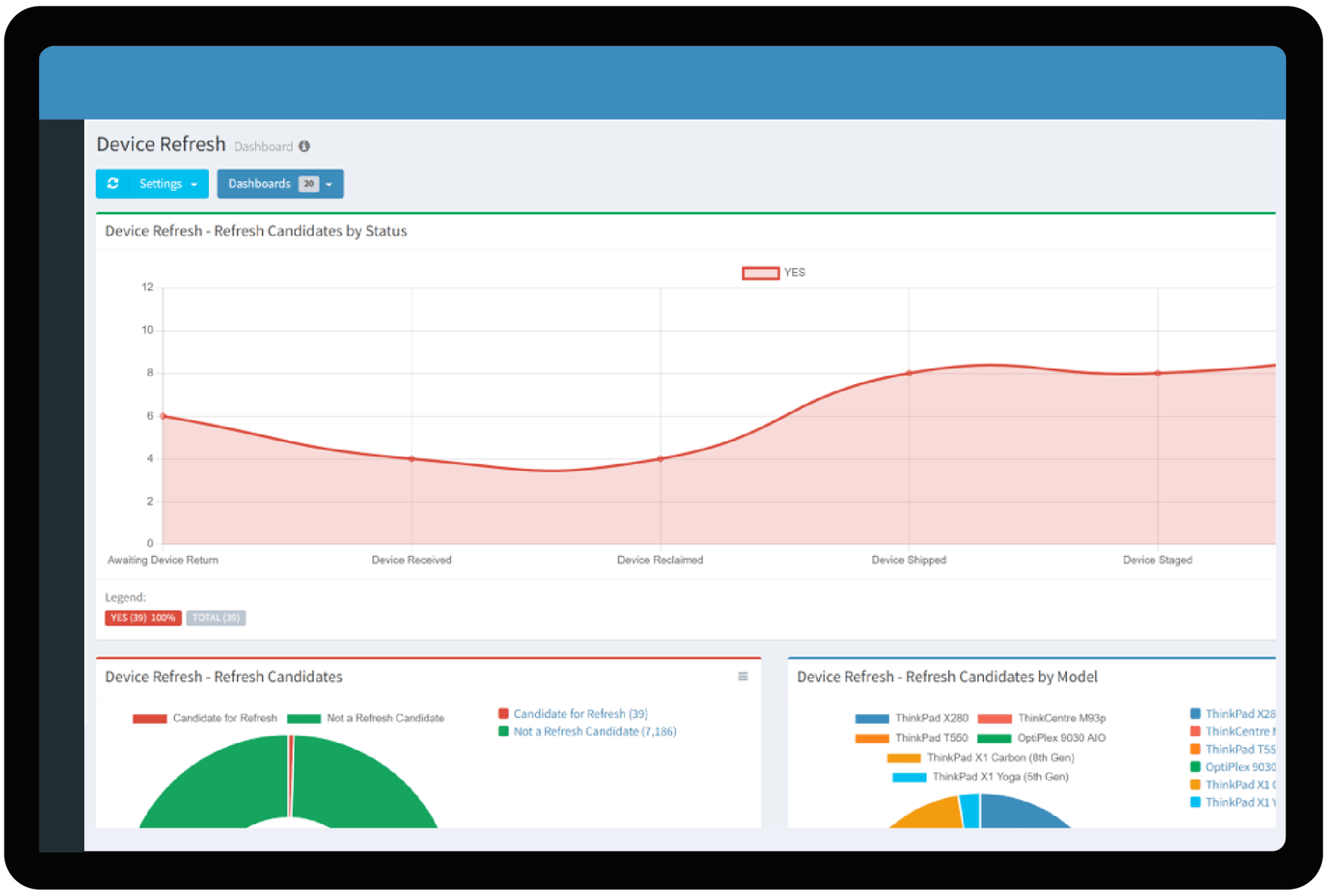The image size is (1327, 896).
Task: Toggle ThinkCentre M93p chart legend item
Action: click(x=1042, y=718)
